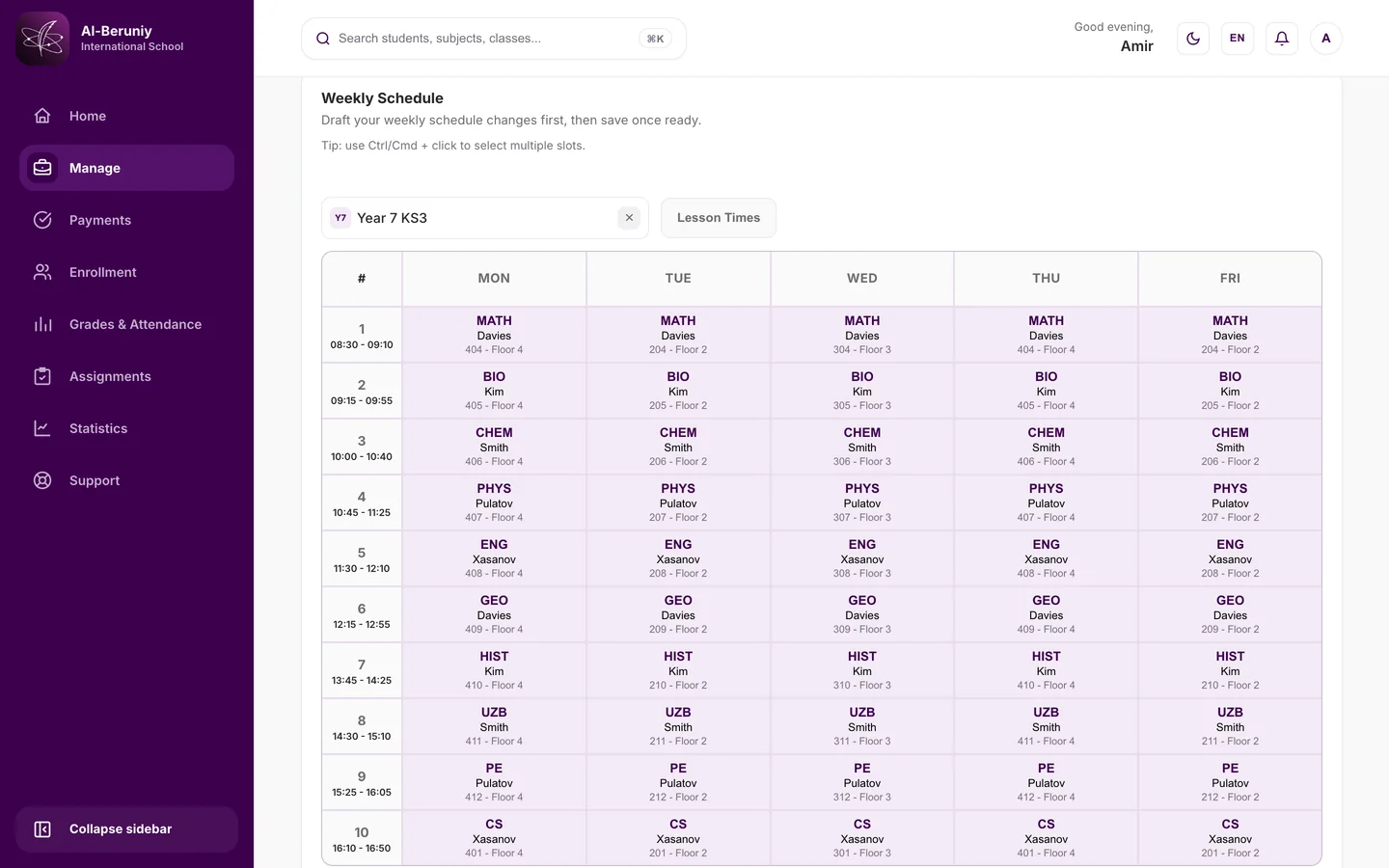
Task: Click the Collapse sidebar button
Action: coord(126,829)
